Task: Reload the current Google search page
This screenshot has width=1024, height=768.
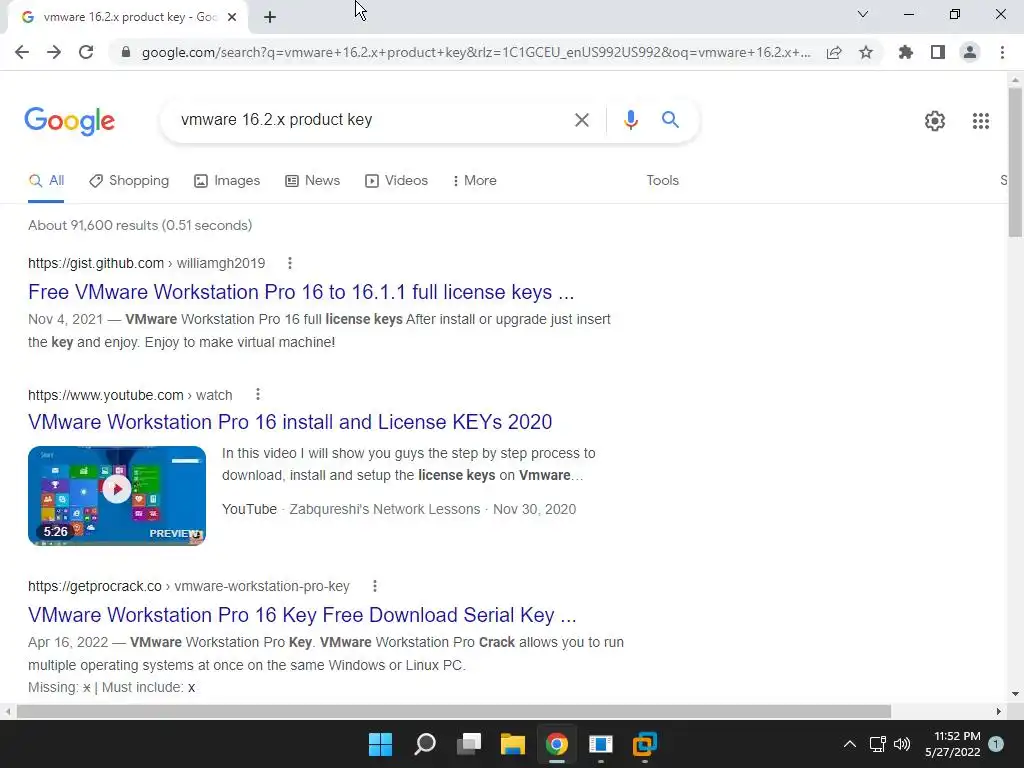Action: click(x=86, y=52)
